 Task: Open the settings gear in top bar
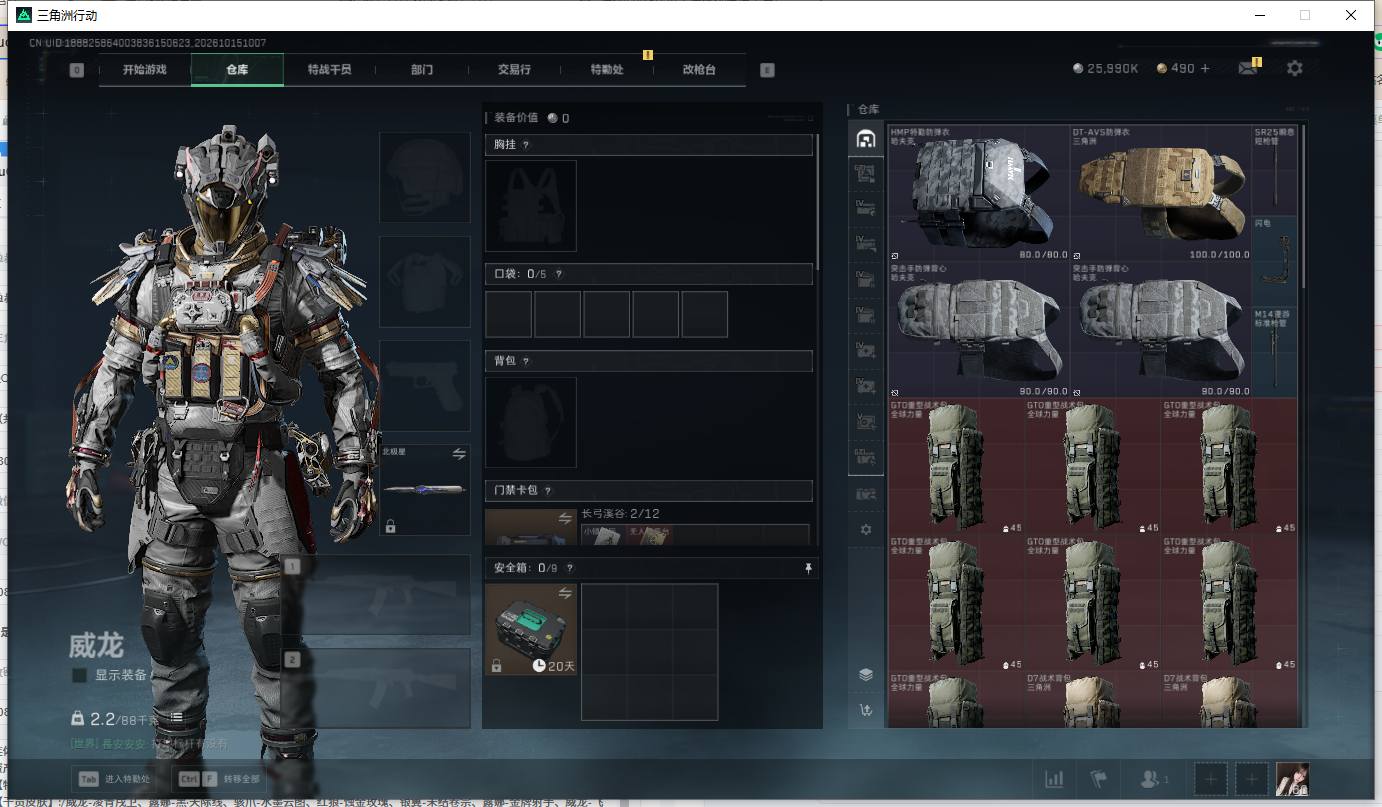(x=1295, y=68)
